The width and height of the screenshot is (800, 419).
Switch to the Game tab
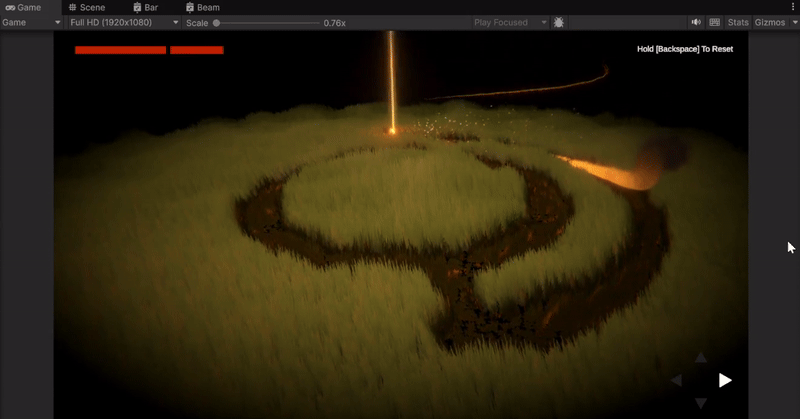[23, 7]
